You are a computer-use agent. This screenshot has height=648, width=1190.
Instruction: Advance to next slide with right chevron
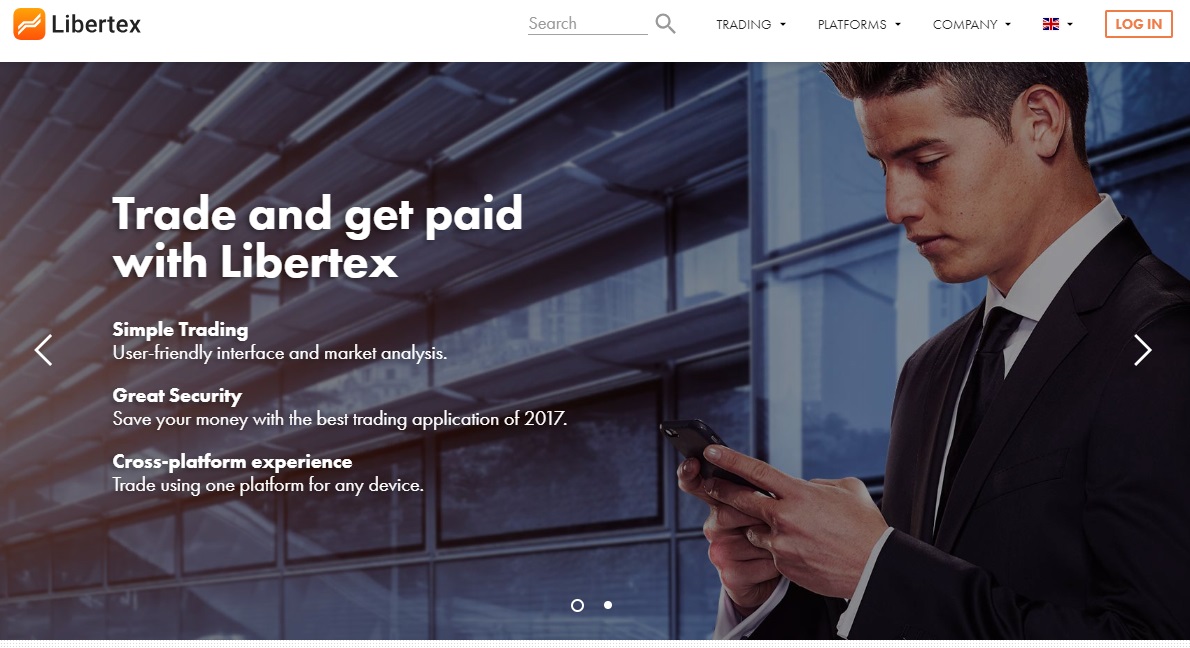[x=1142, y=350]
